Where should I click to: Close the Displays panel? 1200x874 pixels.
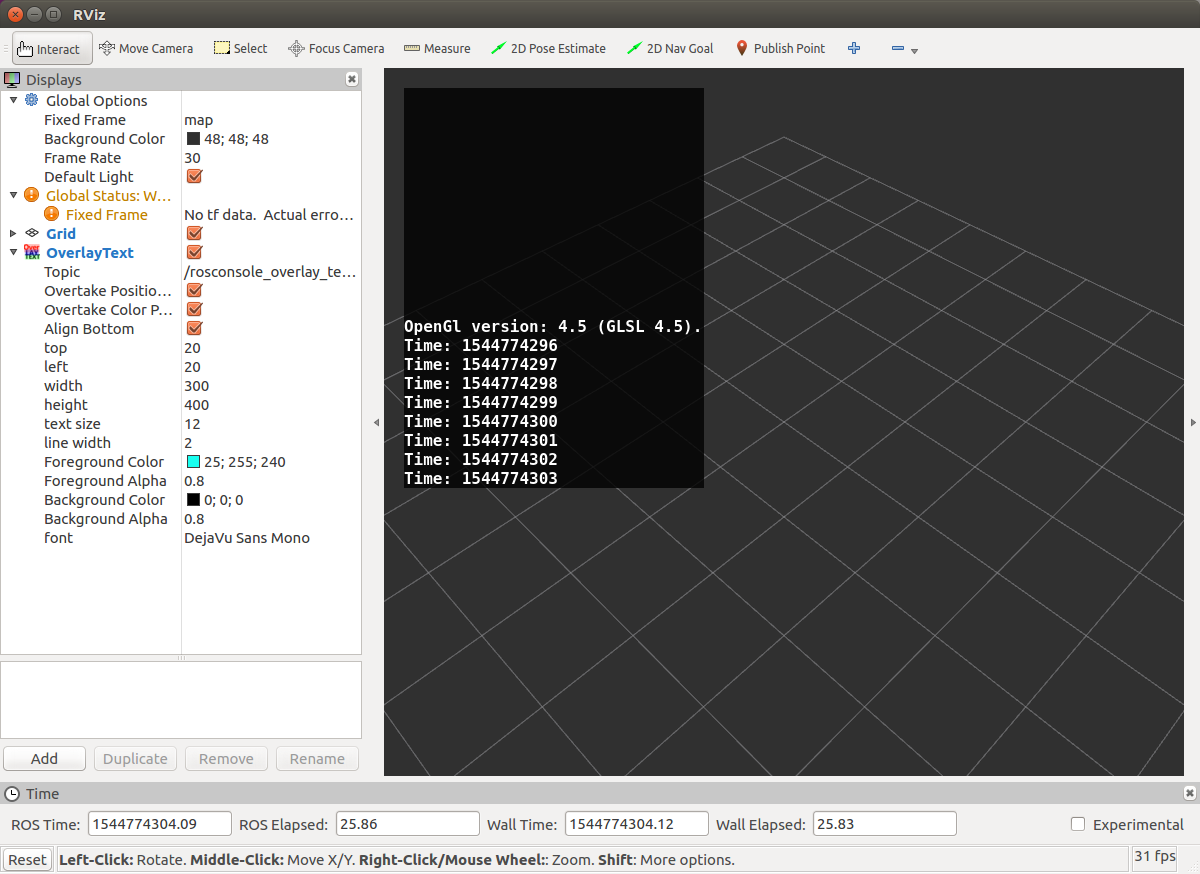[x=352, y=79]
